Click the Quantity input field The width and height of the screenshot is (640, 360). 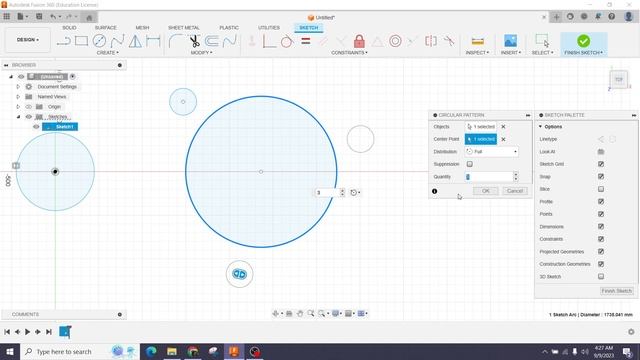[489, 177]
